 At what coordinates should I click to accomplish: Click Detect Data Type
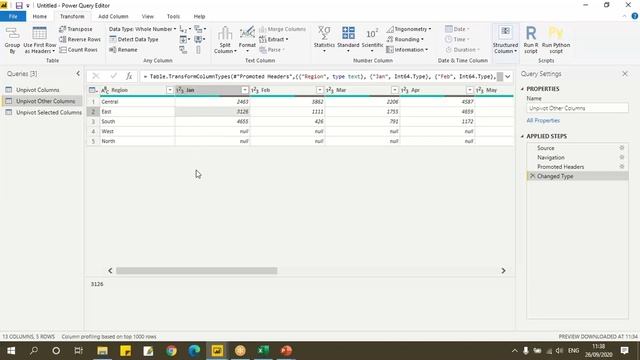coord(133,39)
